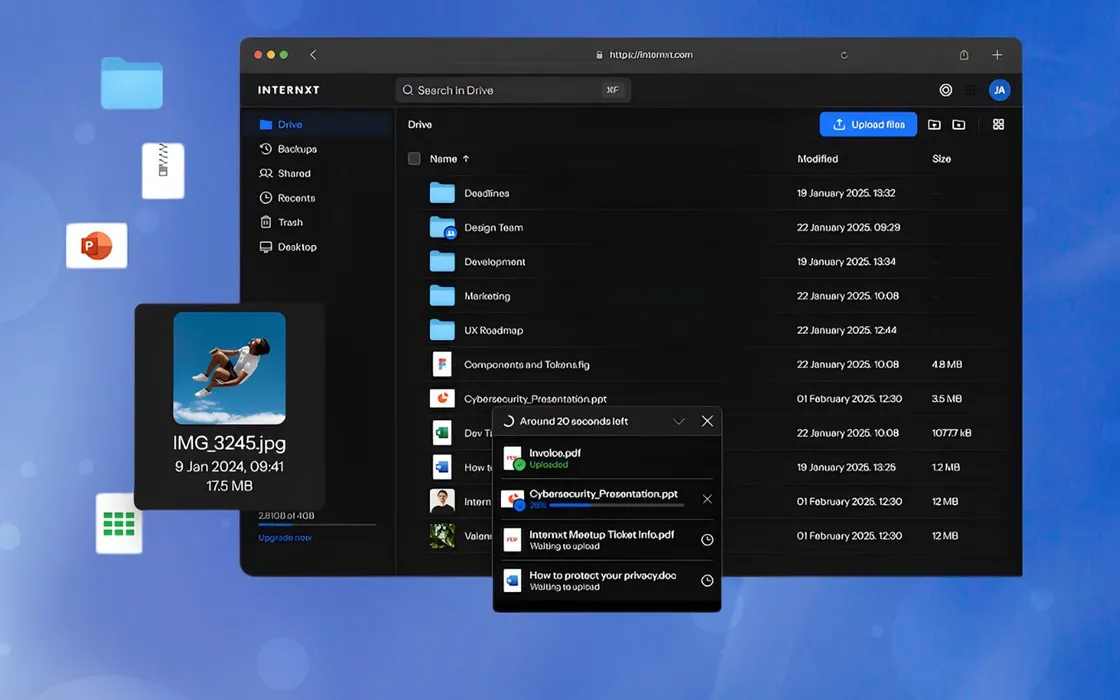Toggle the select-all checkbox above the file list
1120x700 pixels.
(x=413, y=158)
